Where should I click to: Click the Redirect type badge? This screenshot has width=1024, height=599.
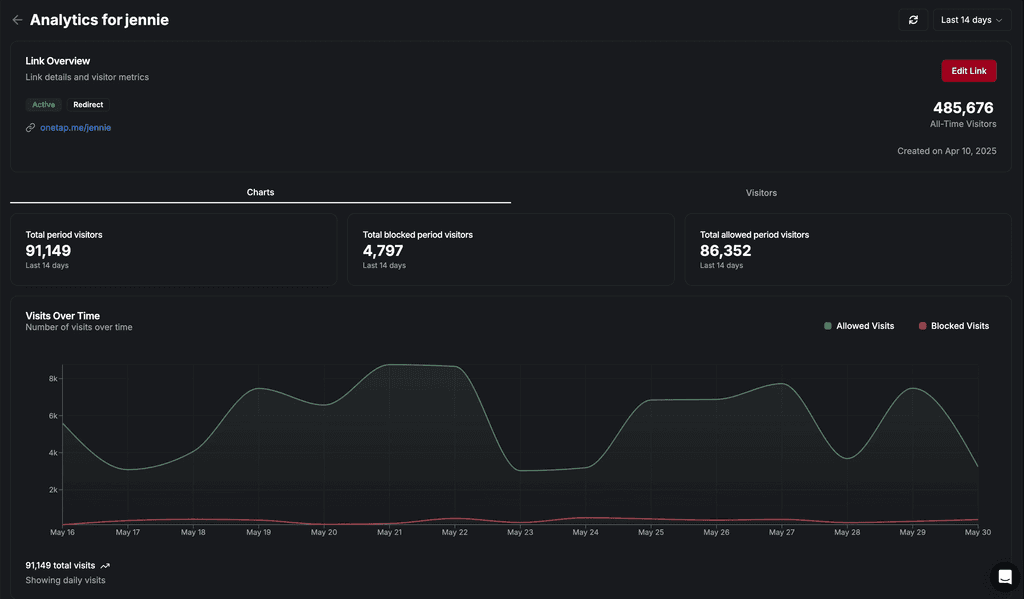click(x=88, y=105)
